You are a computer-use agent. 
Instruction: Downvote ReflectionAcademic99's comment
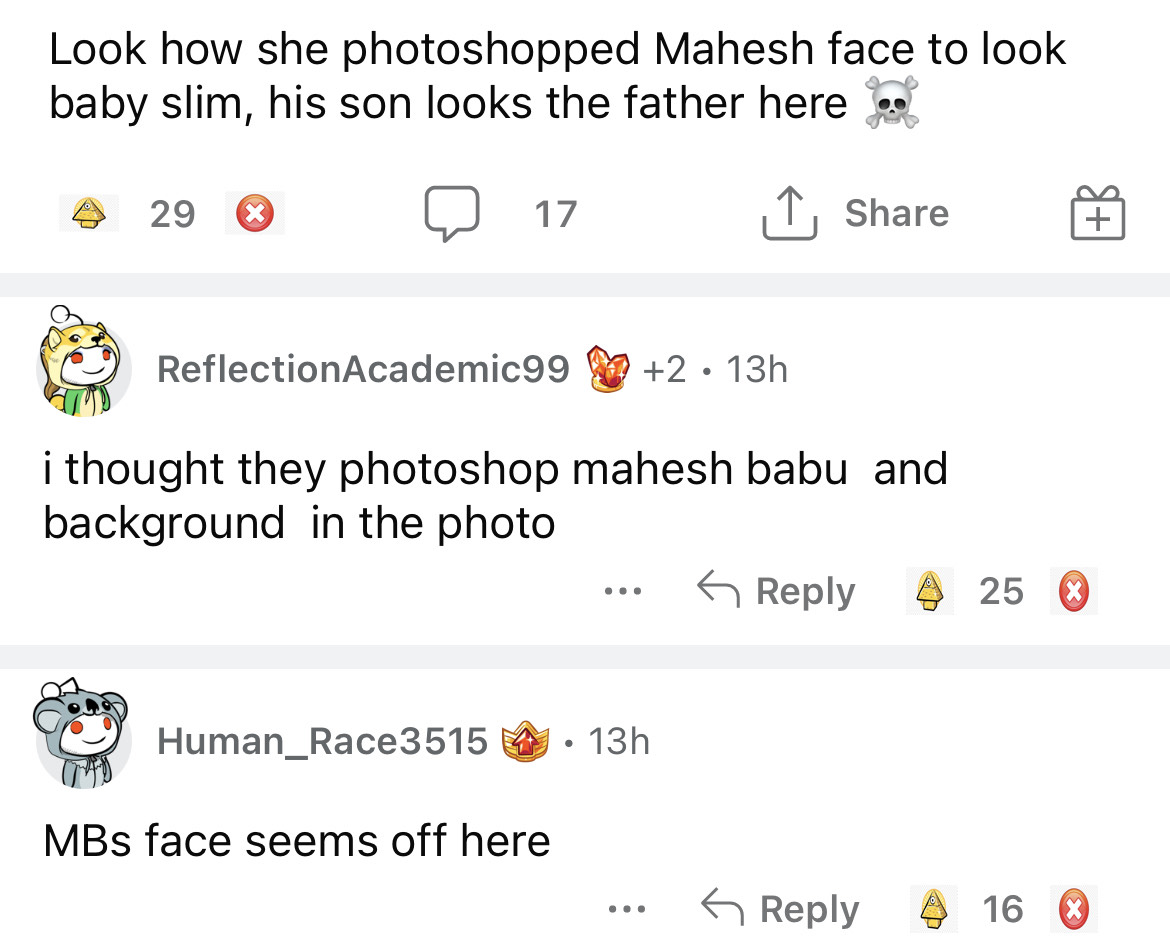1073,591
